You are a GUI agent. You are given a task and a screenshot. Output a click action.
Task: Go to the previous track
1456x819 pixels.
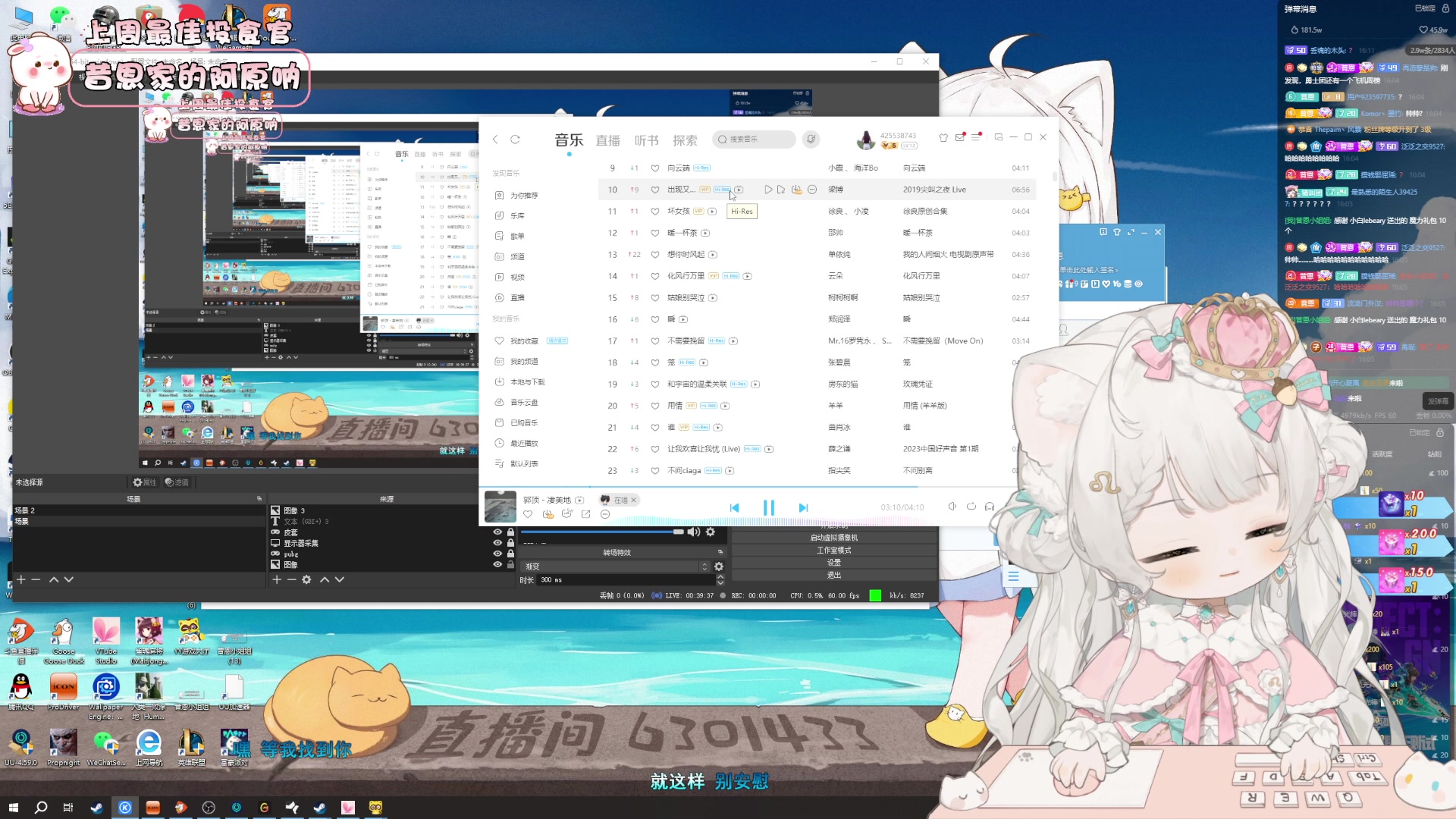point(734,507)
